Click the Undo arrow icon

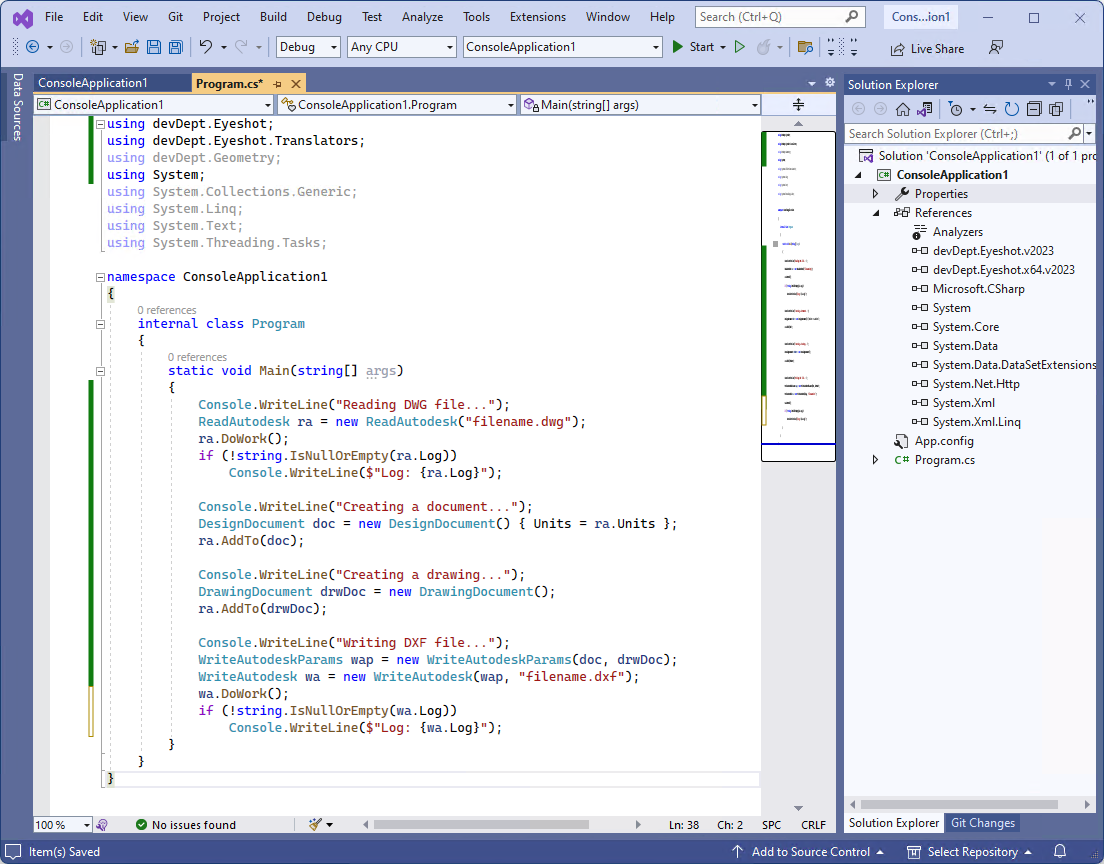[205, 47]
